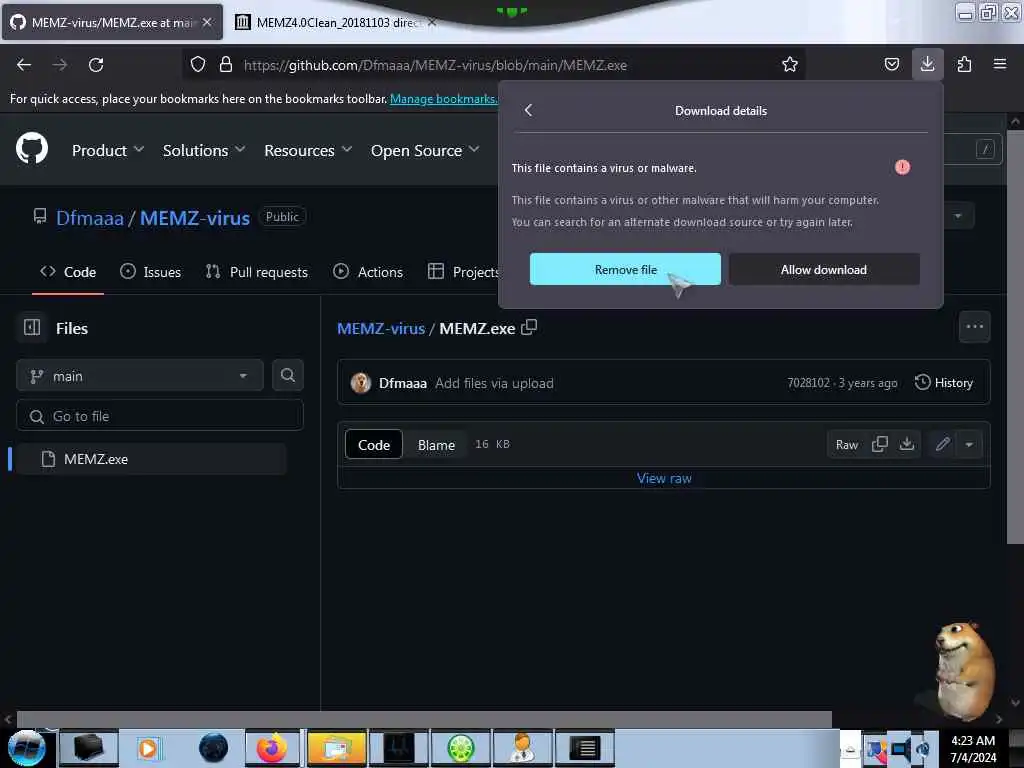This screenshot has width=1024, height=768.
Task: Open the commit History link
Action: 944,383
